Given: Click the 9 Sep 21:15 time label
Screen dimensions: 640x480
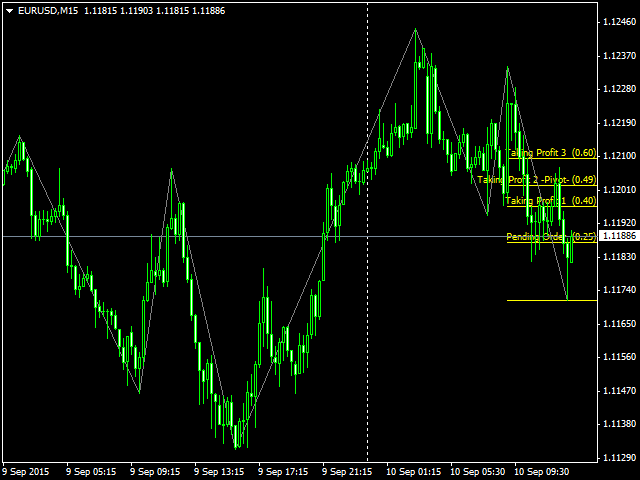Looking at the screenshot, I should pos(347,472).
